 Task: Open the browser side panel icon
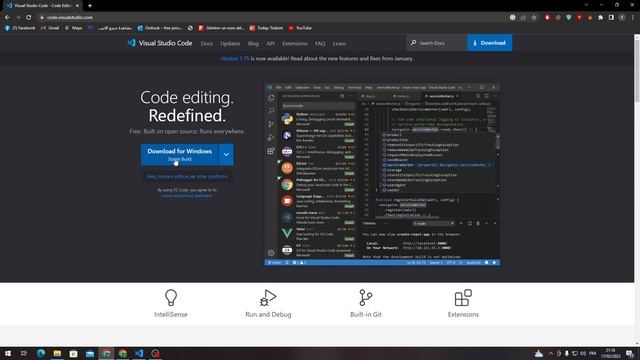pos(611,18)
